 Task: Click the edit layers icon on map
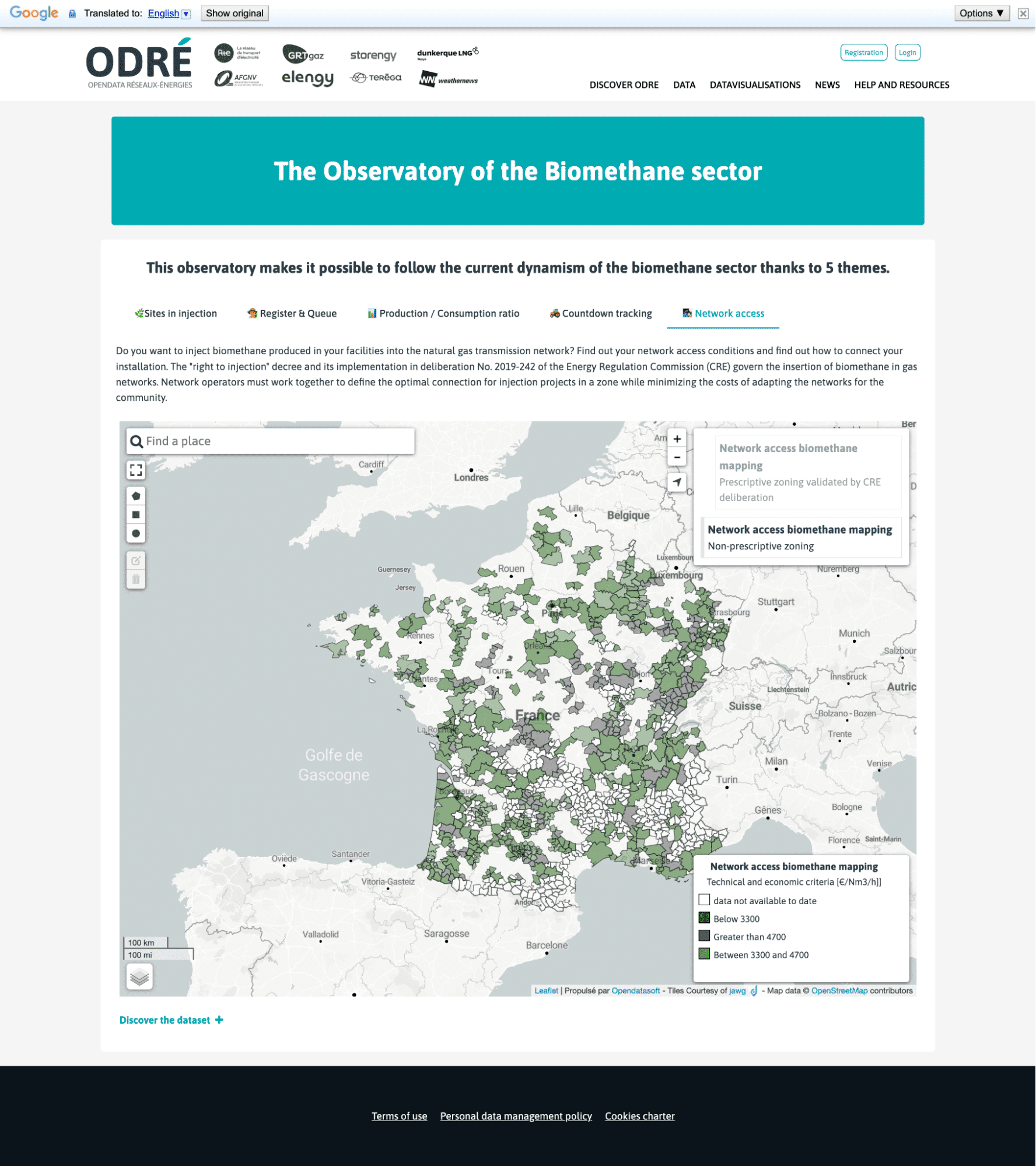[136, 561]
